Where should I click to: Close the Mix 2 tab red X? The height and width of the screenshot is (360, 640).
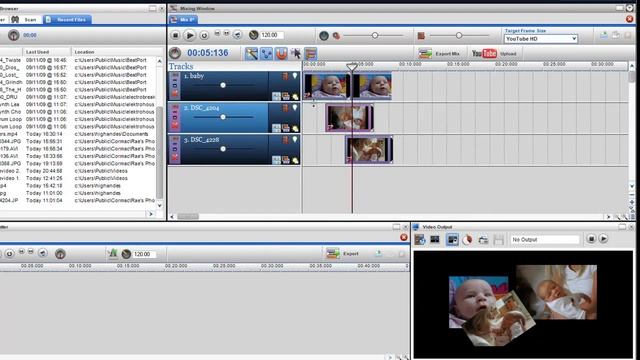(629, 19)
